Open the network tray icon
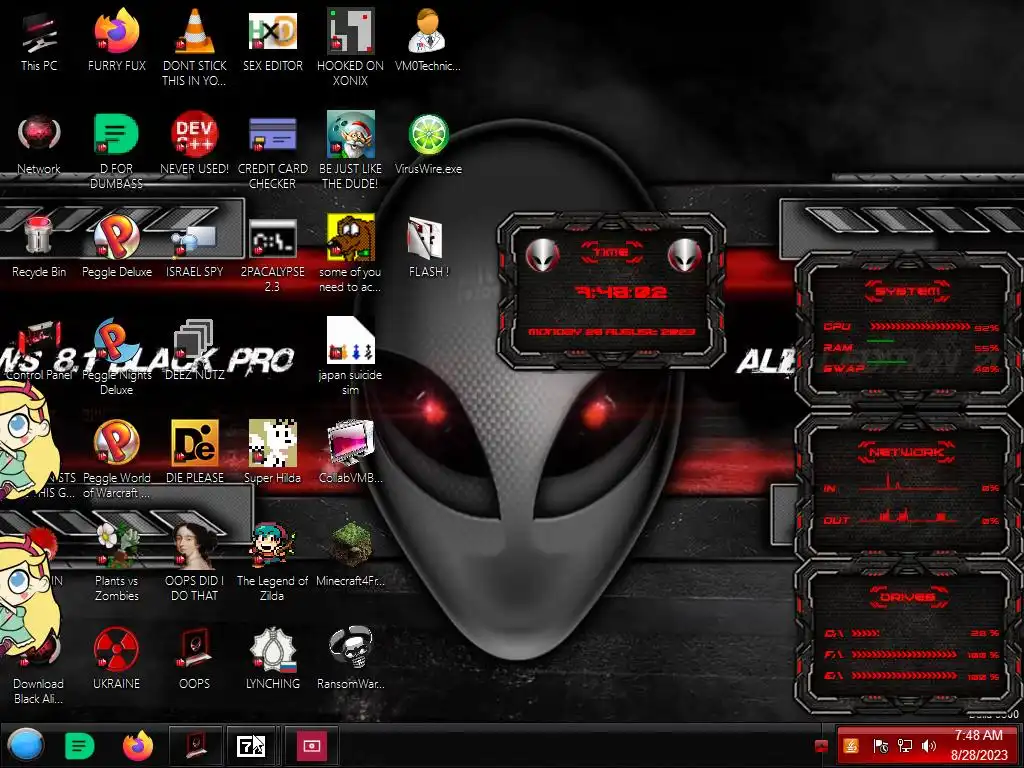Image resolution: width=1024 pixels, height=768 pixels. pos(904,746)
